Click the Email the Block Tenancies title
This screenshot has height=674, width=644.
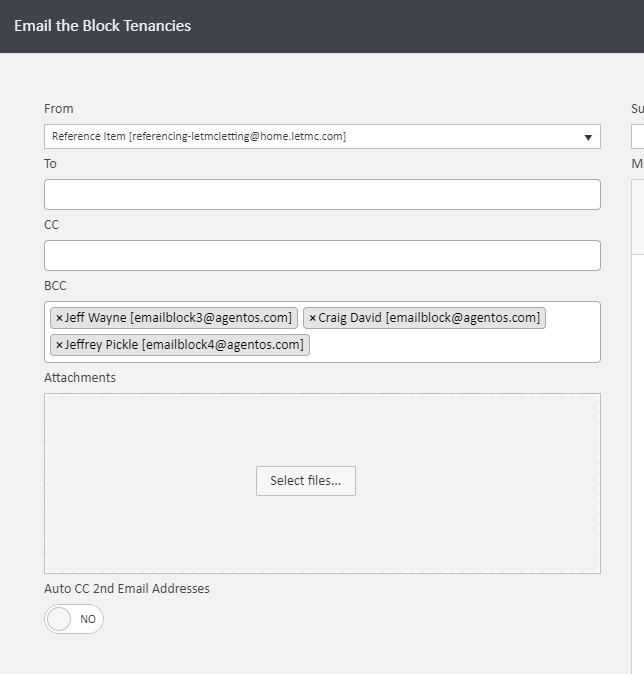click(102, 26)
